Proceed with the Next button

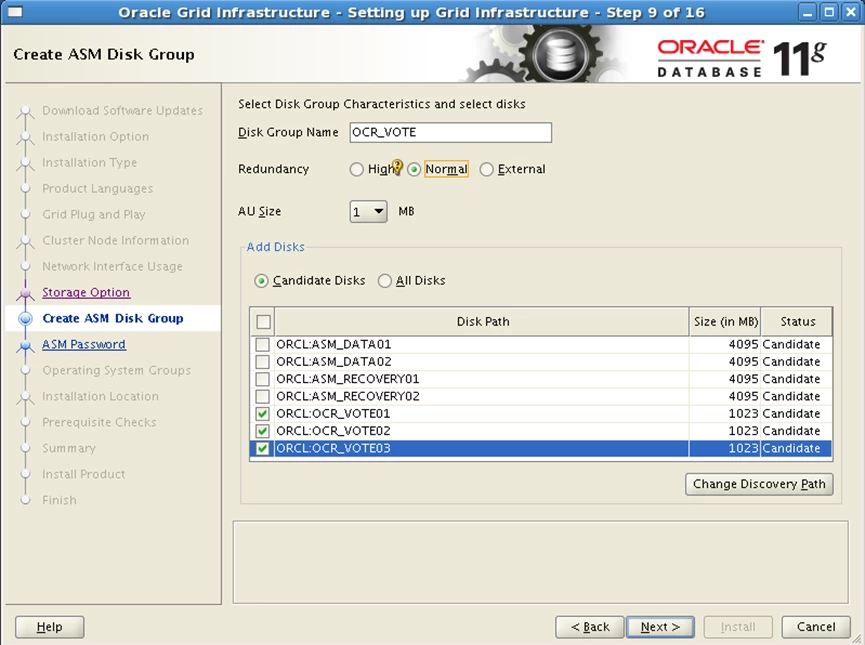click(660, 627)
